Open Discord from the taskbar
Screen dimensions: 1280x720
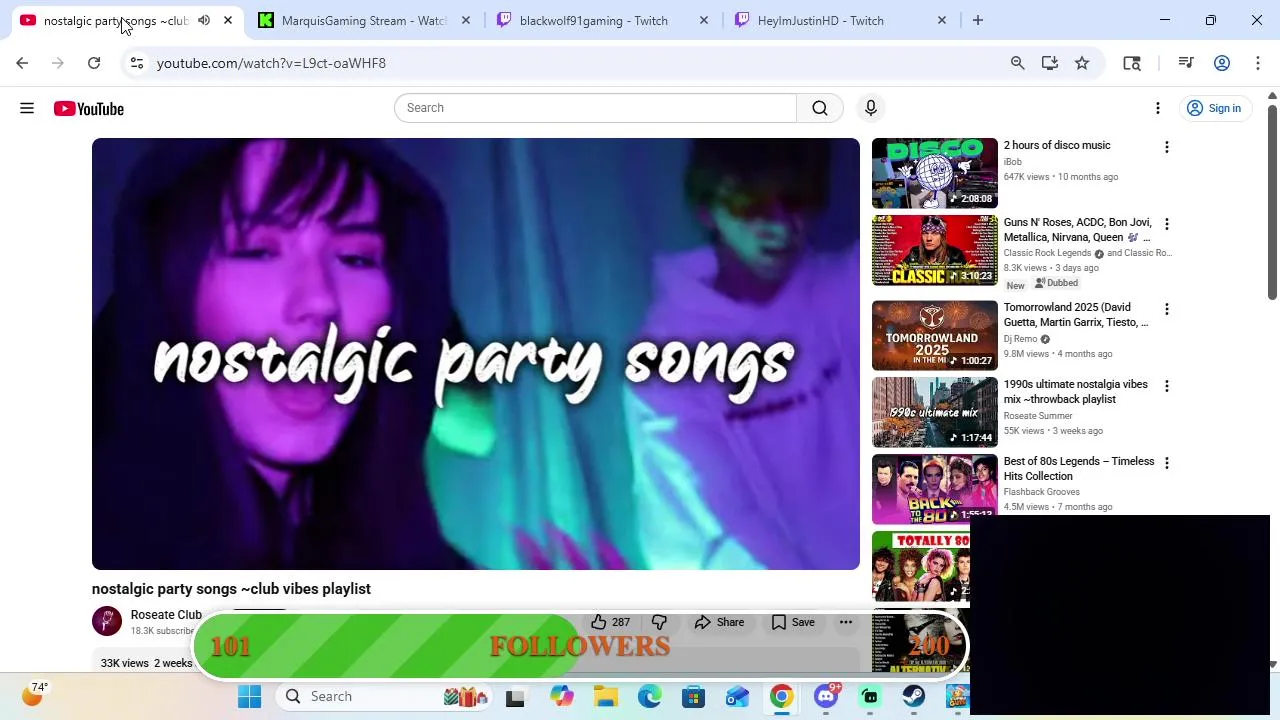pos(826,697)
